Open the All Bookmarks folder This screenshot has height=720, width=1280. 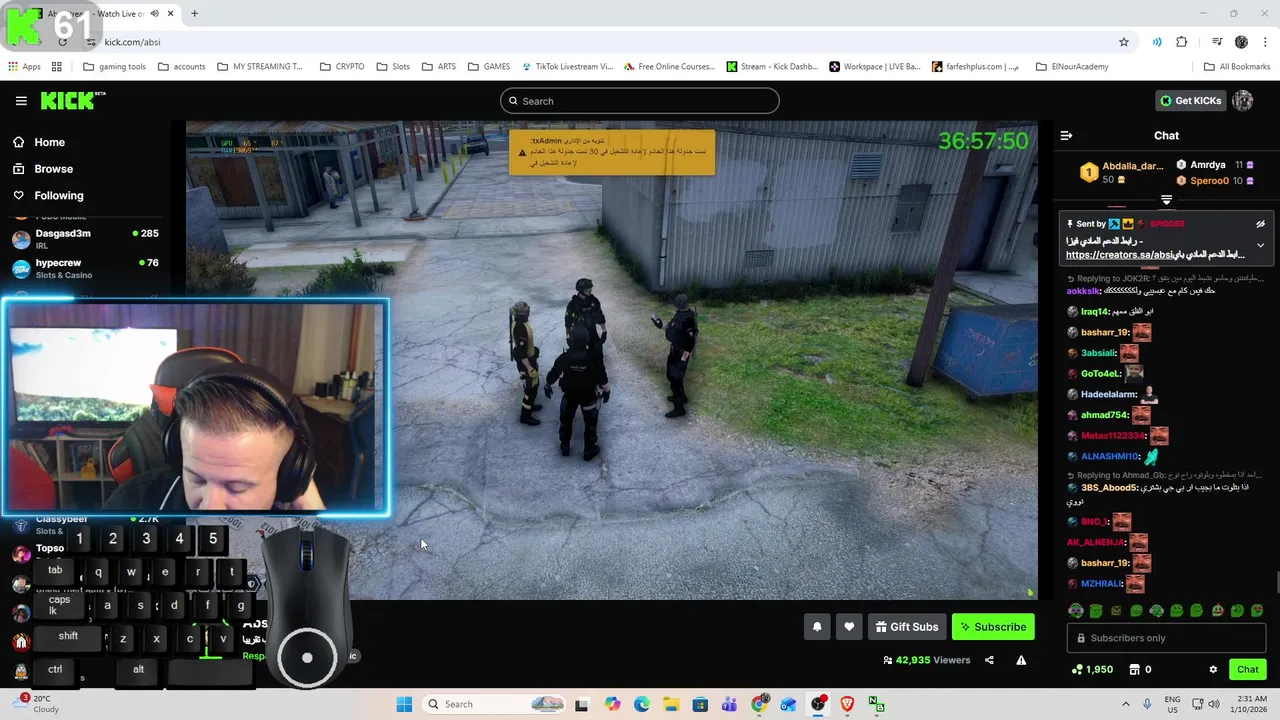tap(1237, 67)
